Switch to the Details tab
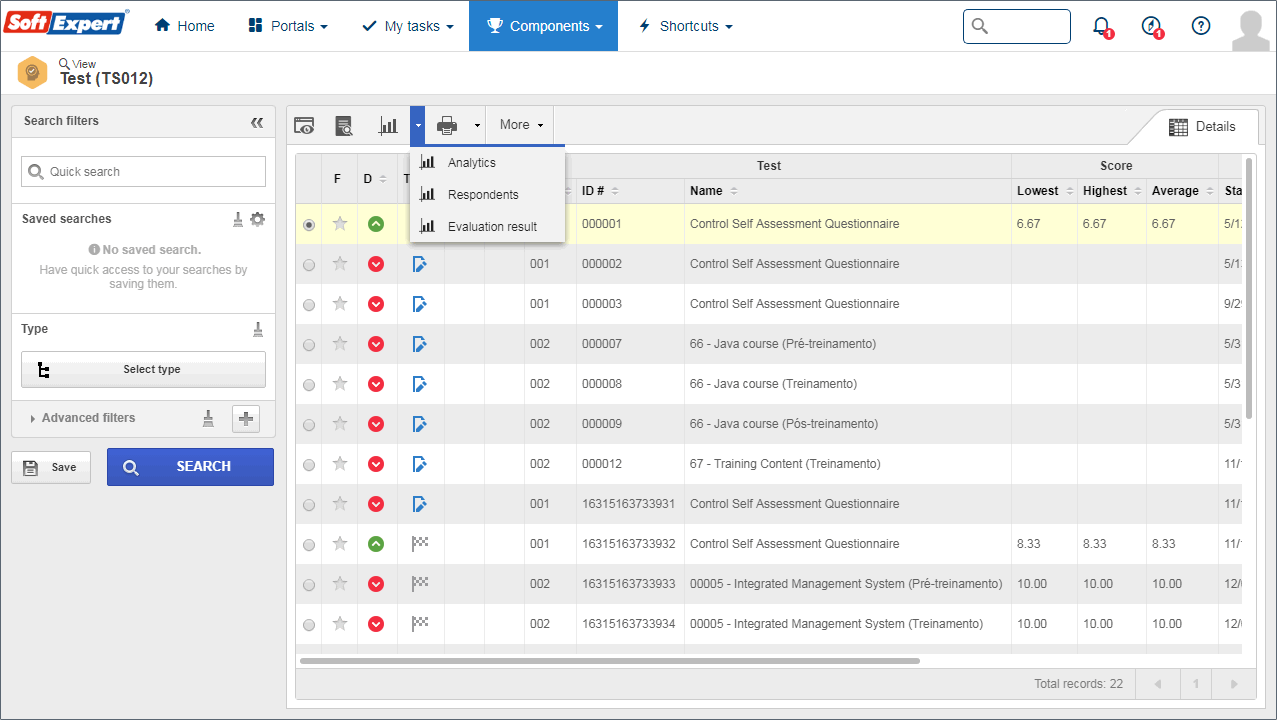 point(1203,127)
